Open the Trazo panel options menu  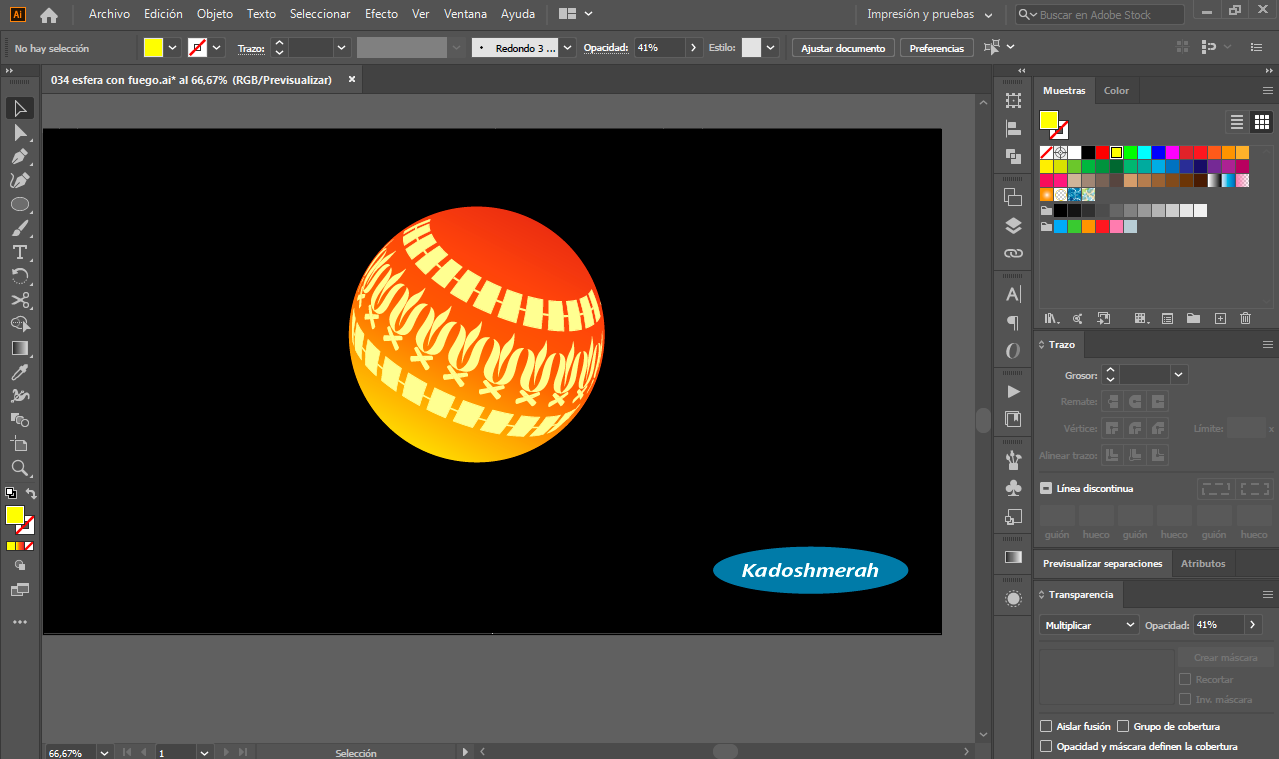tap(1267, 344)
